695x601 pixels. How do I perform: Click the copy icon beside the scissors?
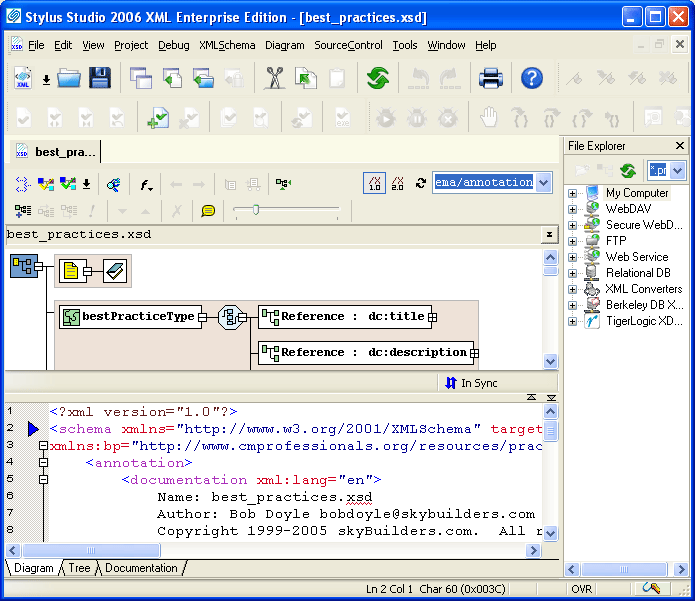pyautogui.click(x=305, y=78)
